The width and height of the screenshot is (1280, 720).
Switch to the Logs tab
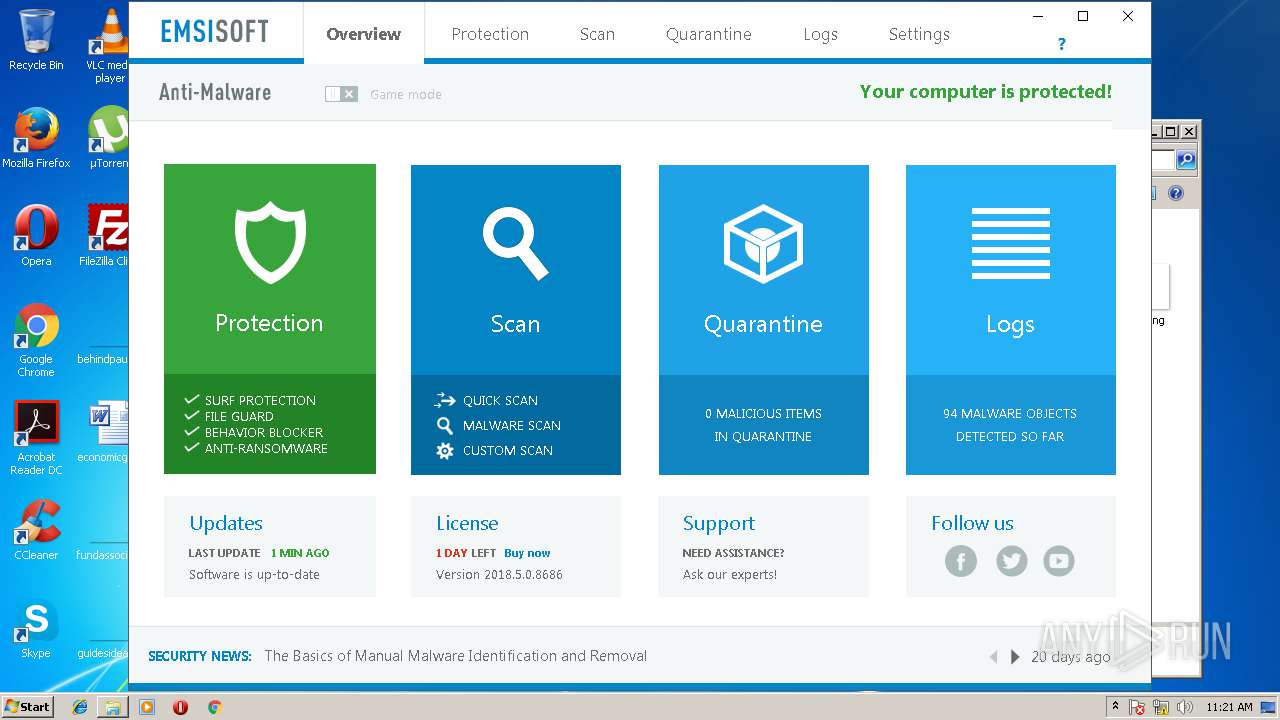(x=821, y=34)
